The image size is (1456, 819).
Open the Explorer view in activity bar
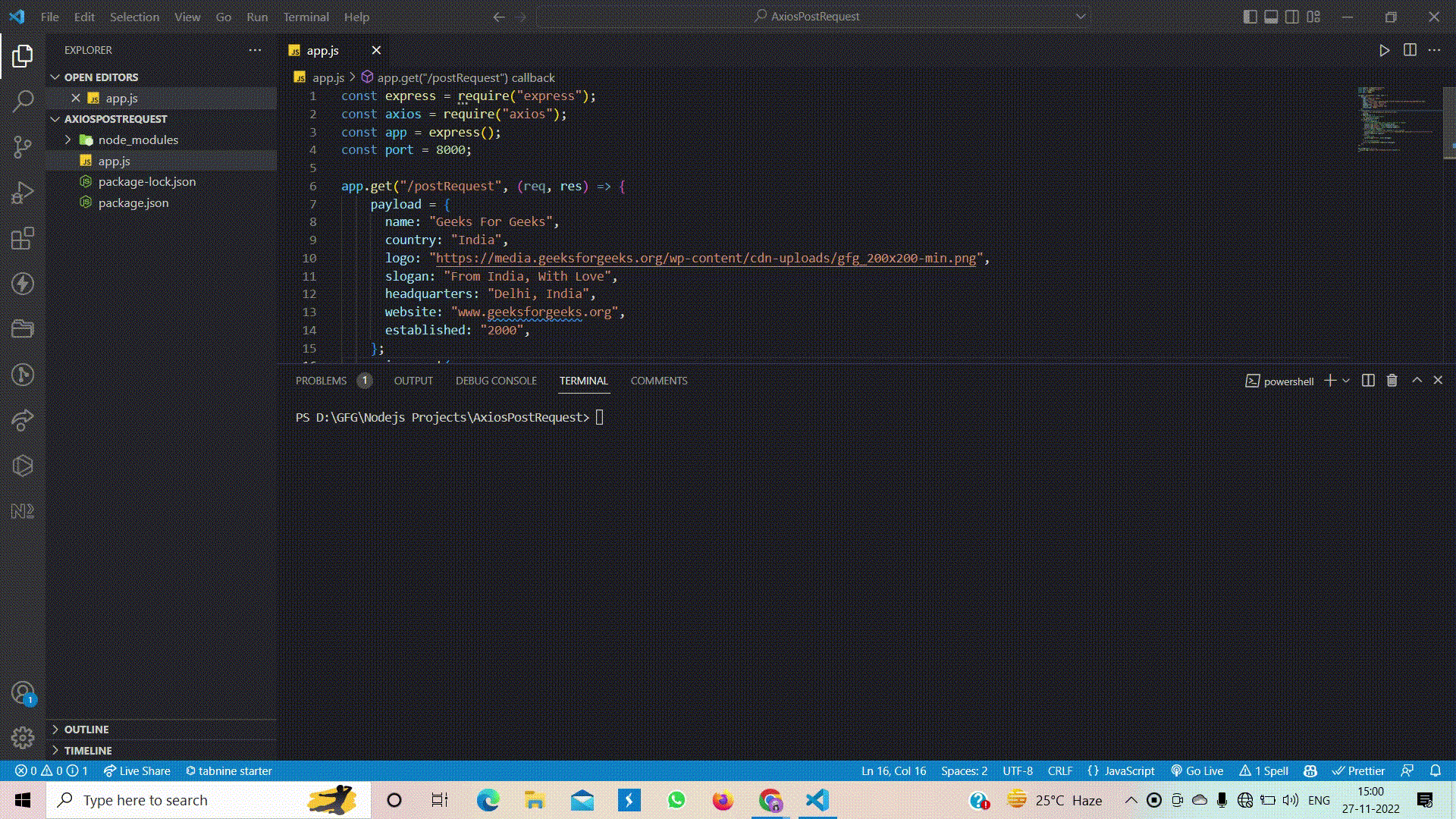coord(23,55)
